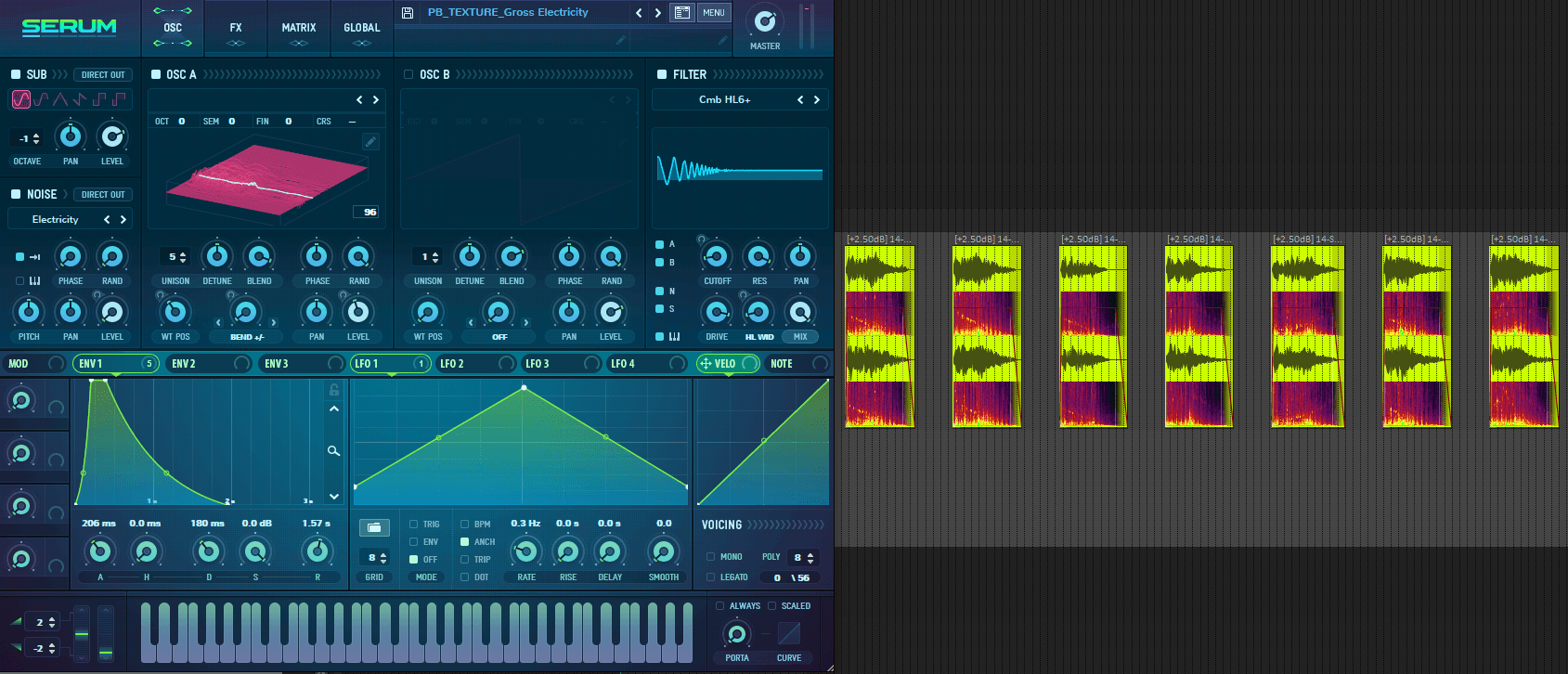Click OSC A Detune knob
This screenshot has height=674, width=1568.
pyautogui.click(x=217, y=256)
